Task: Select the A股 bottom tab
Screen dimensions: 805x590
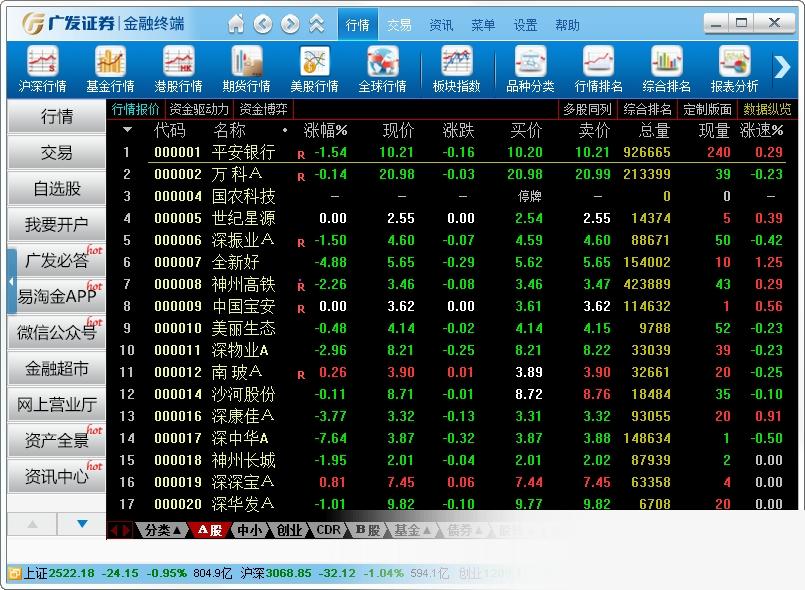Action: click(x=209, y=530)
